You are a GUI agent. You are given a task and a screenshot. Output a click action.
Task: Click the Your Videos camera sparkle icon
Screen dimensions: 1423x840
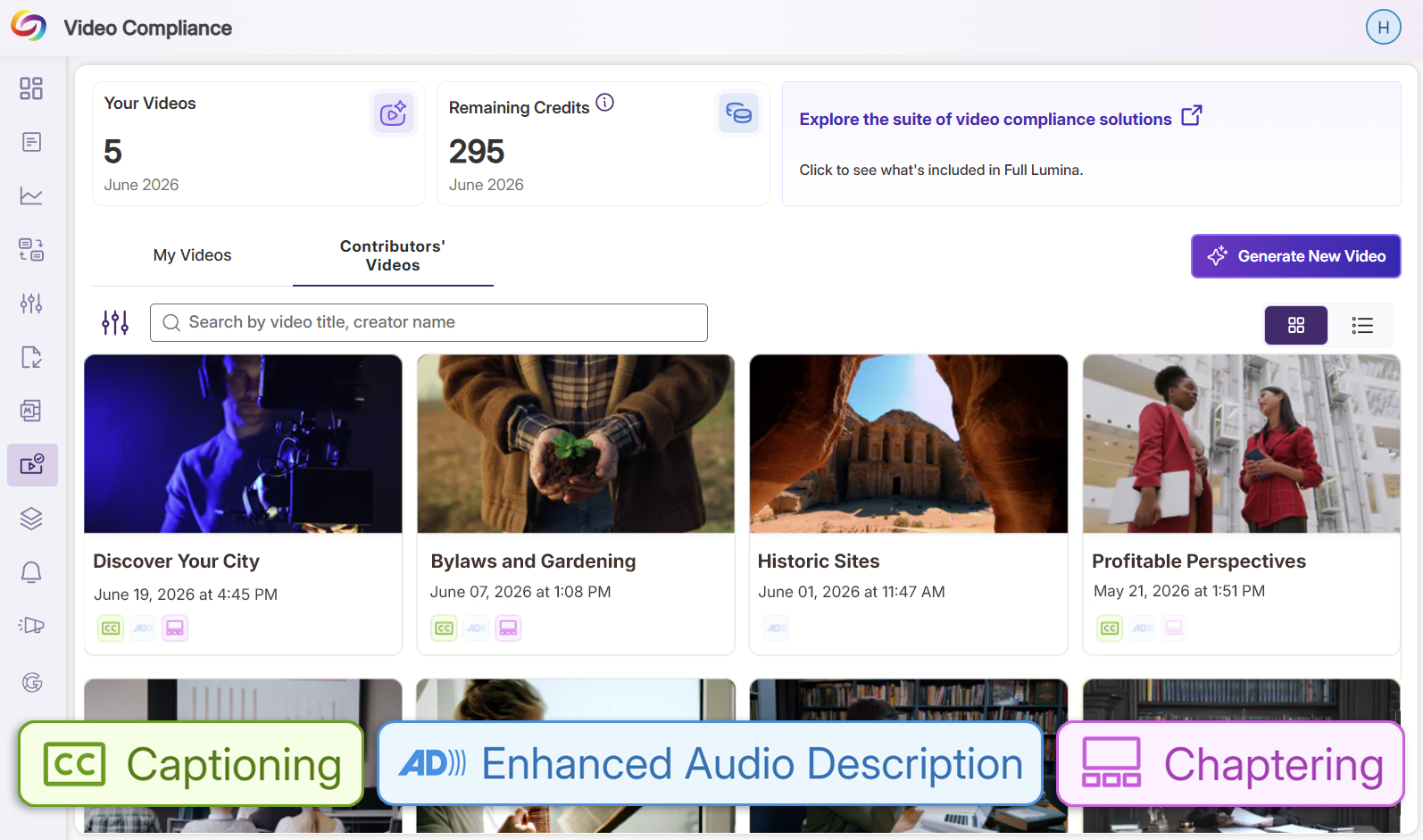click(393, 113)
